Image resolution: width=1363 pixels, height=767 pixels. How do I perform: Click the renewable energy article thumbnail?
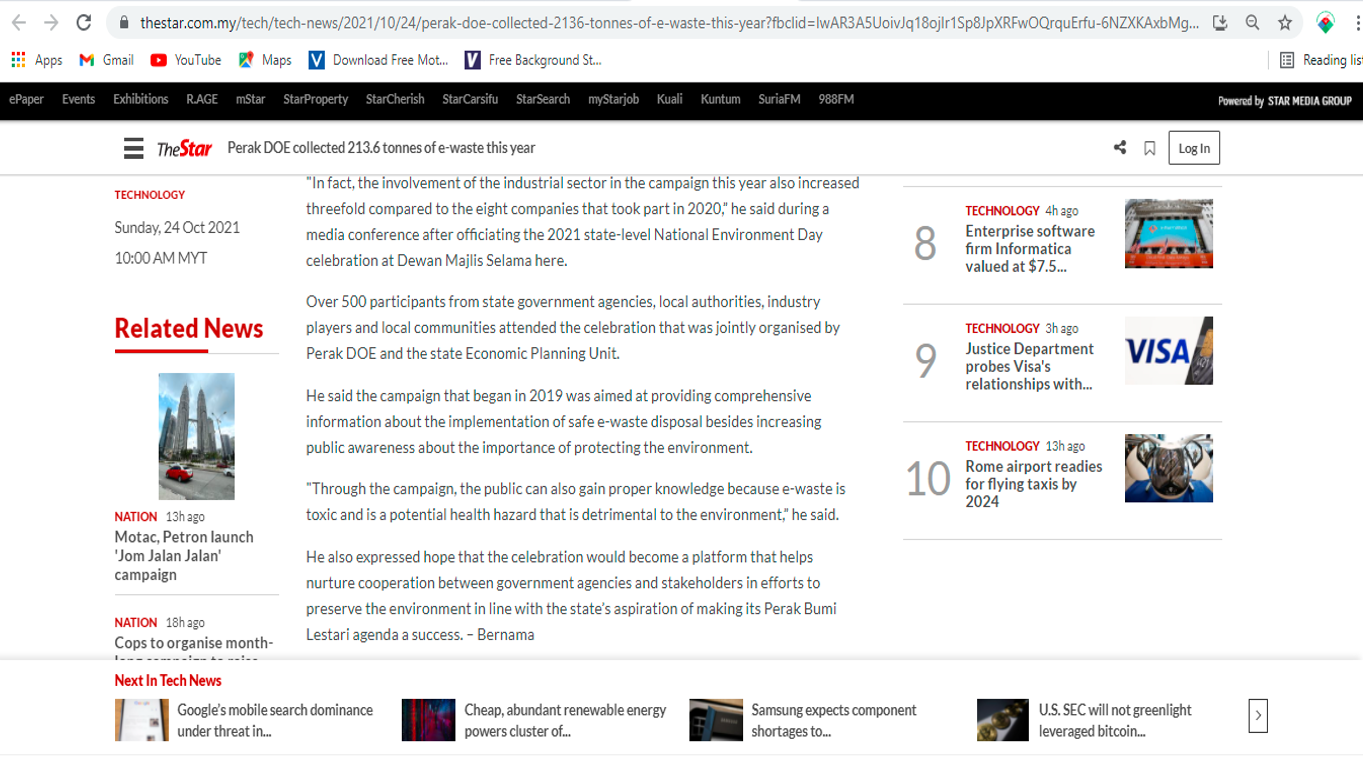pyautogui.click(x=428, y=720)
